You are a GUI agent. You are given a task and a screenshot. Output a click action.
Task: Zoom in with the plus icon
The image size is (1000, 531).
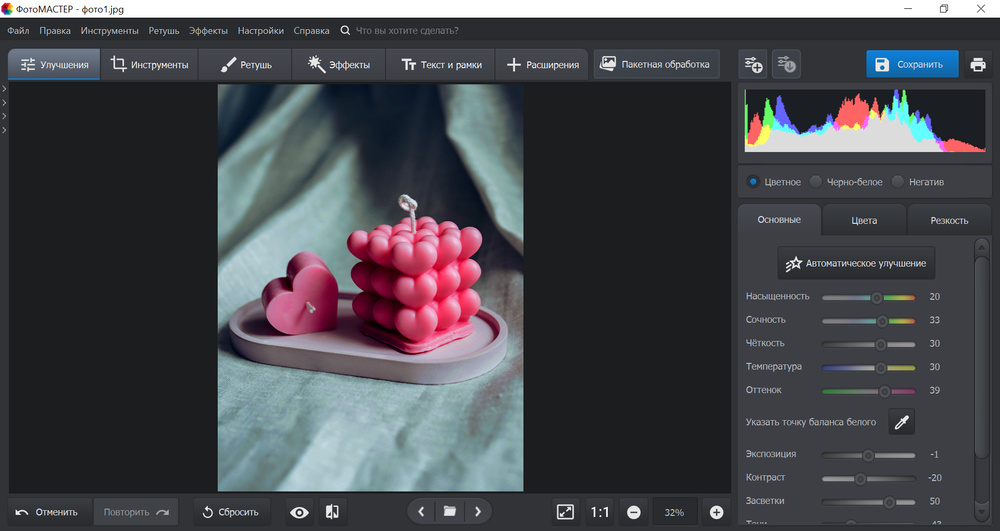coord(716,512)
